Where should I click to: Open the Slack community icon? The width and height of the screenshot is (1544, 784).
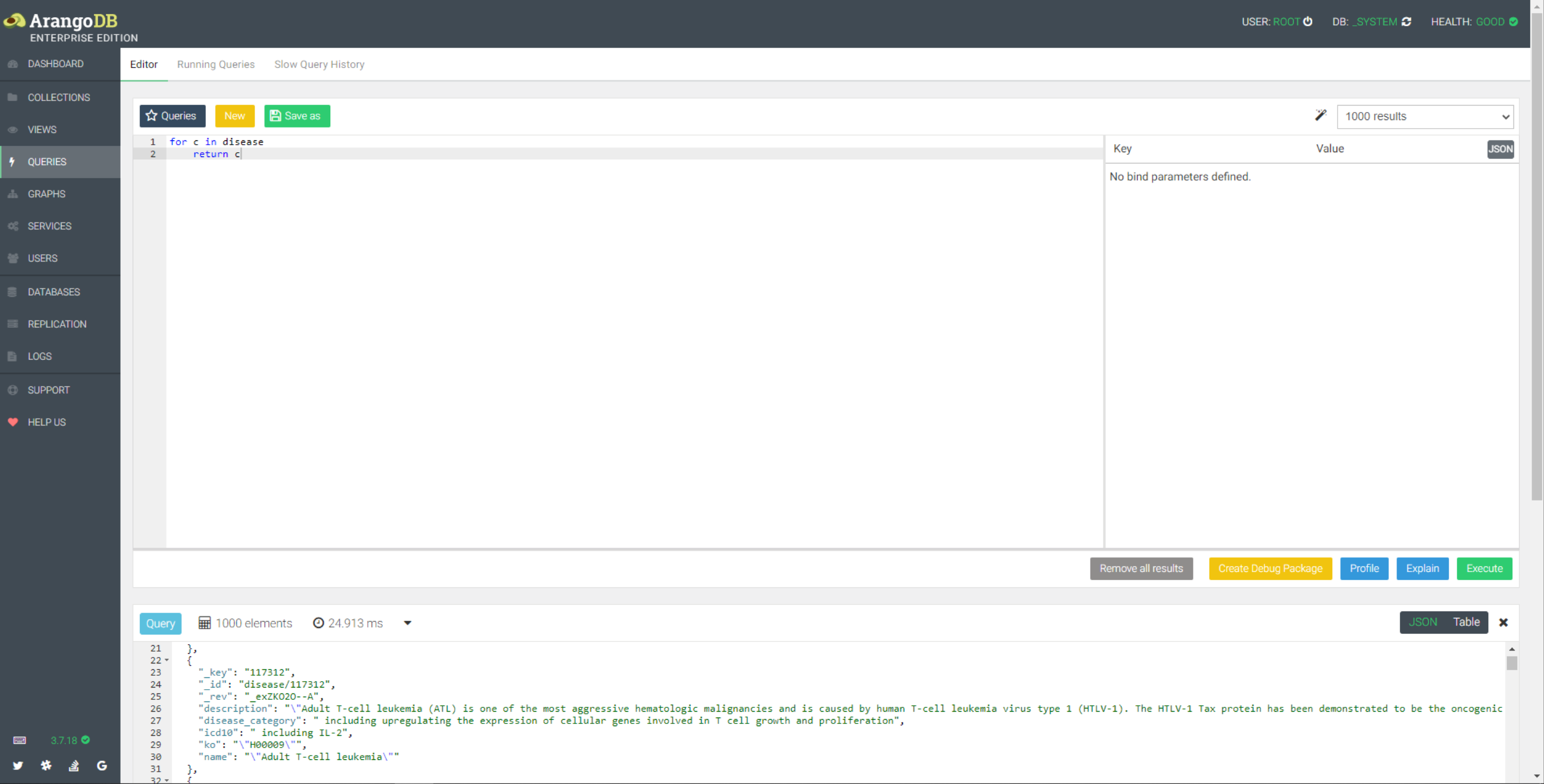[46, 765]
